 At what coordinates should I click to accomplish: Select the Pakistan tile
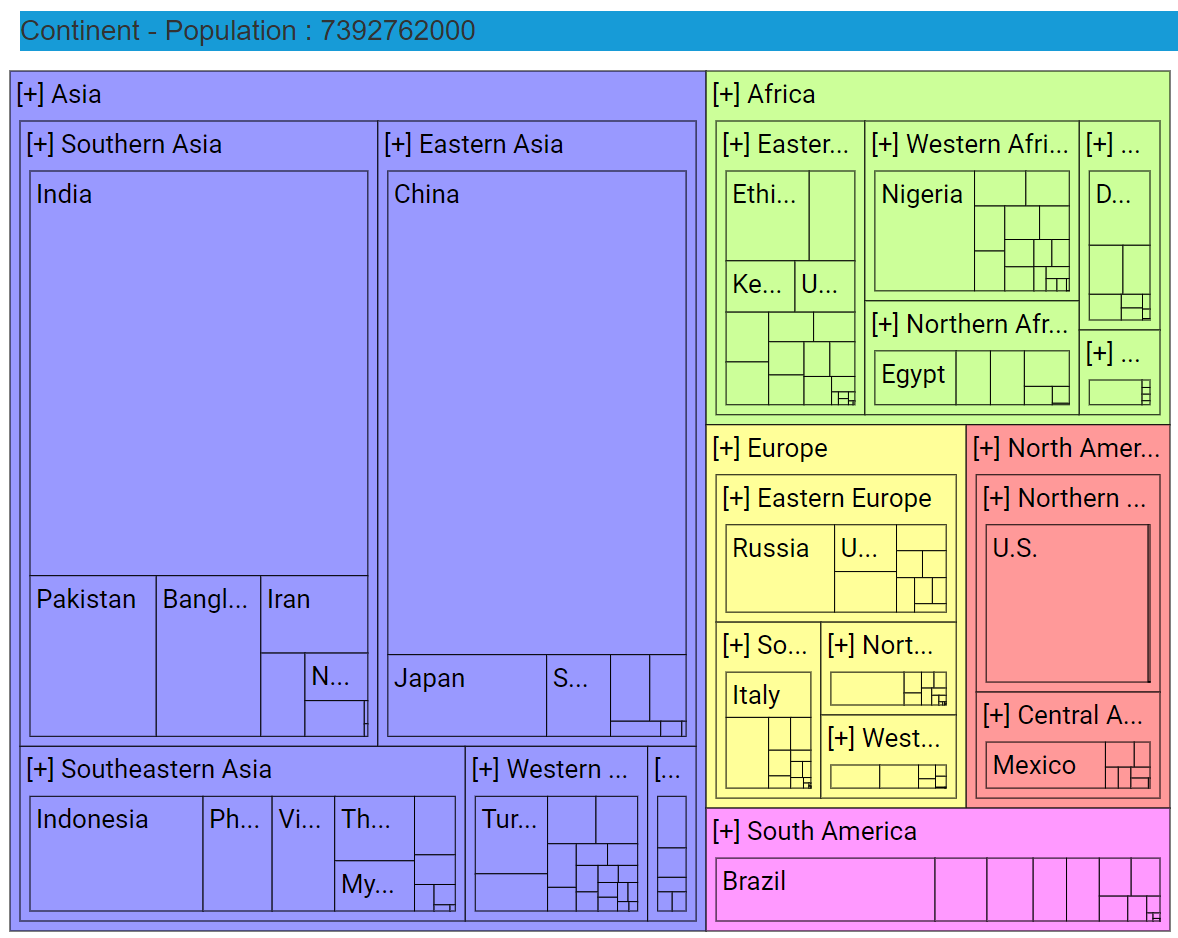tap(93, 656)
